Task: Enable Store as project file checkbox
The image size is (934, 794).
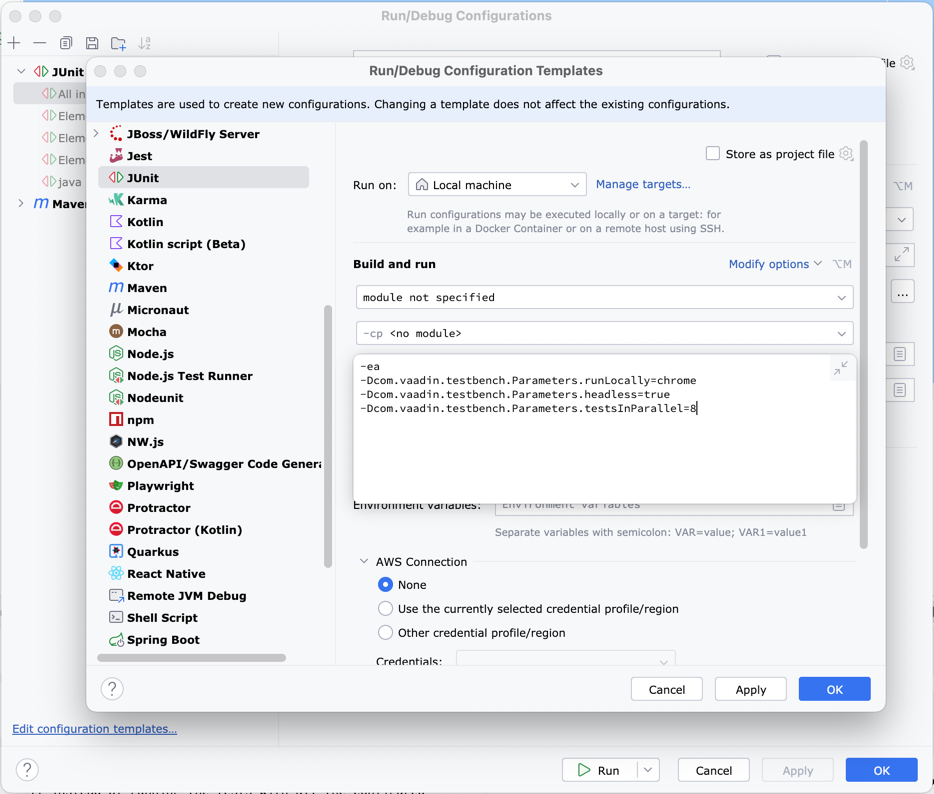Action: pos(712,154)
